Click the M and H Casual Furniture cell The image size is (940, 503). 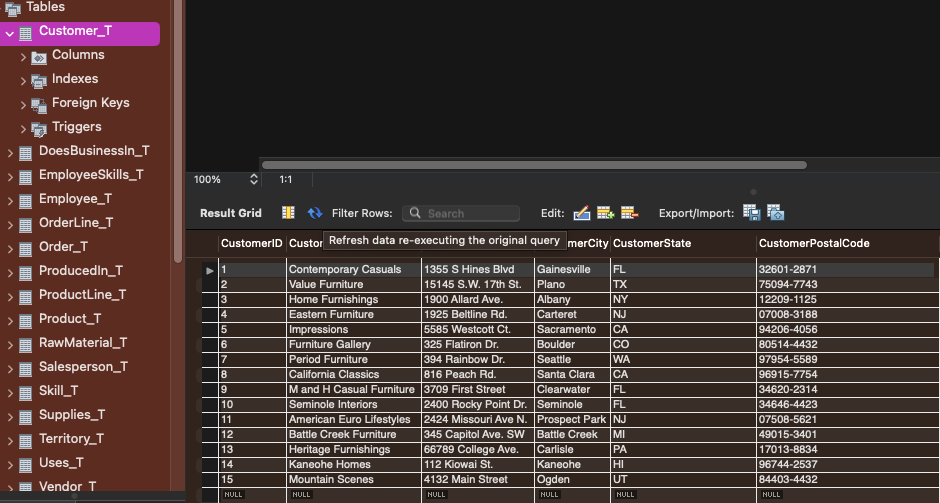pyautogui.click(x=354, y=389)
